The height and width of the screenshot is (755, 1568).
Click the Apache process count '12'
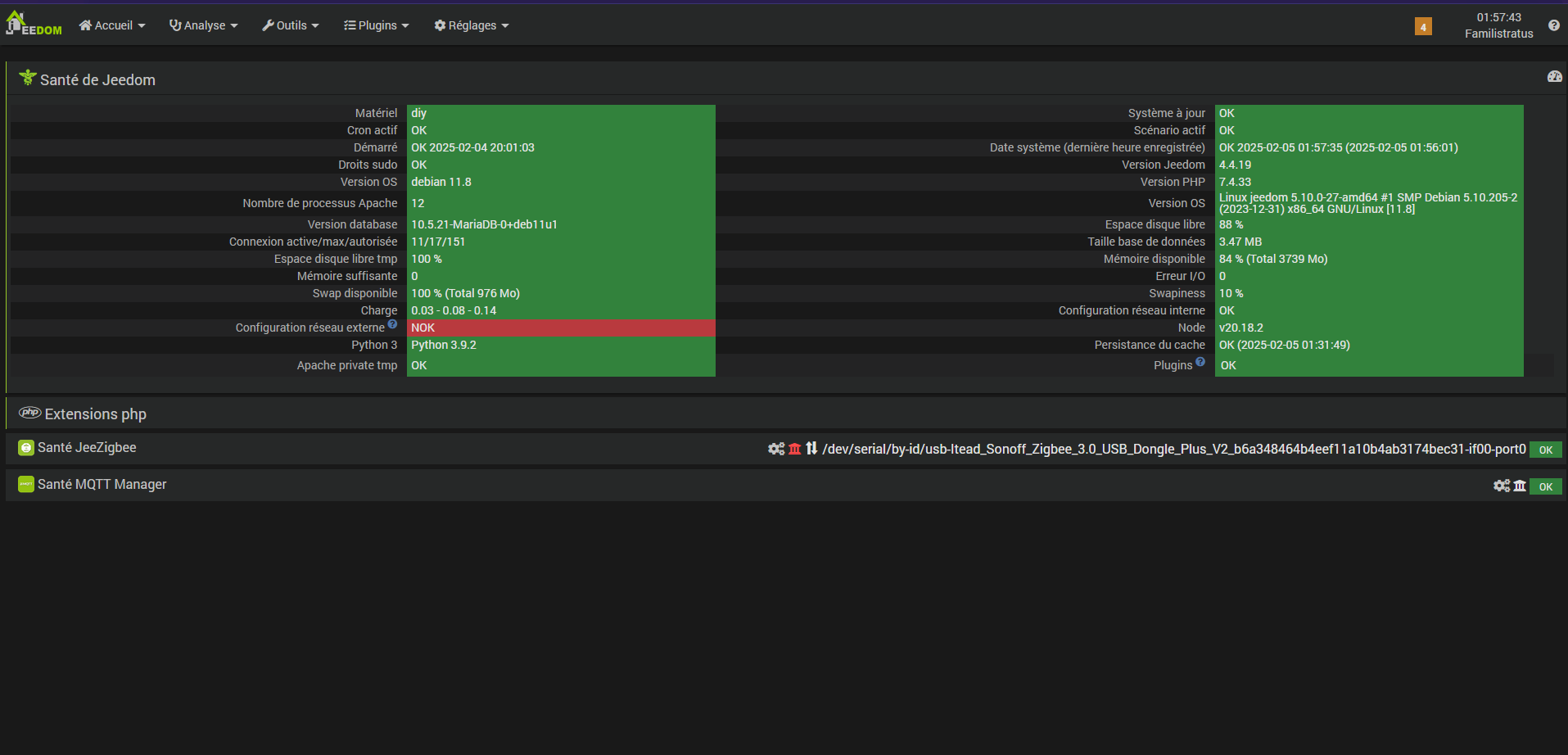tap(418, 203)
